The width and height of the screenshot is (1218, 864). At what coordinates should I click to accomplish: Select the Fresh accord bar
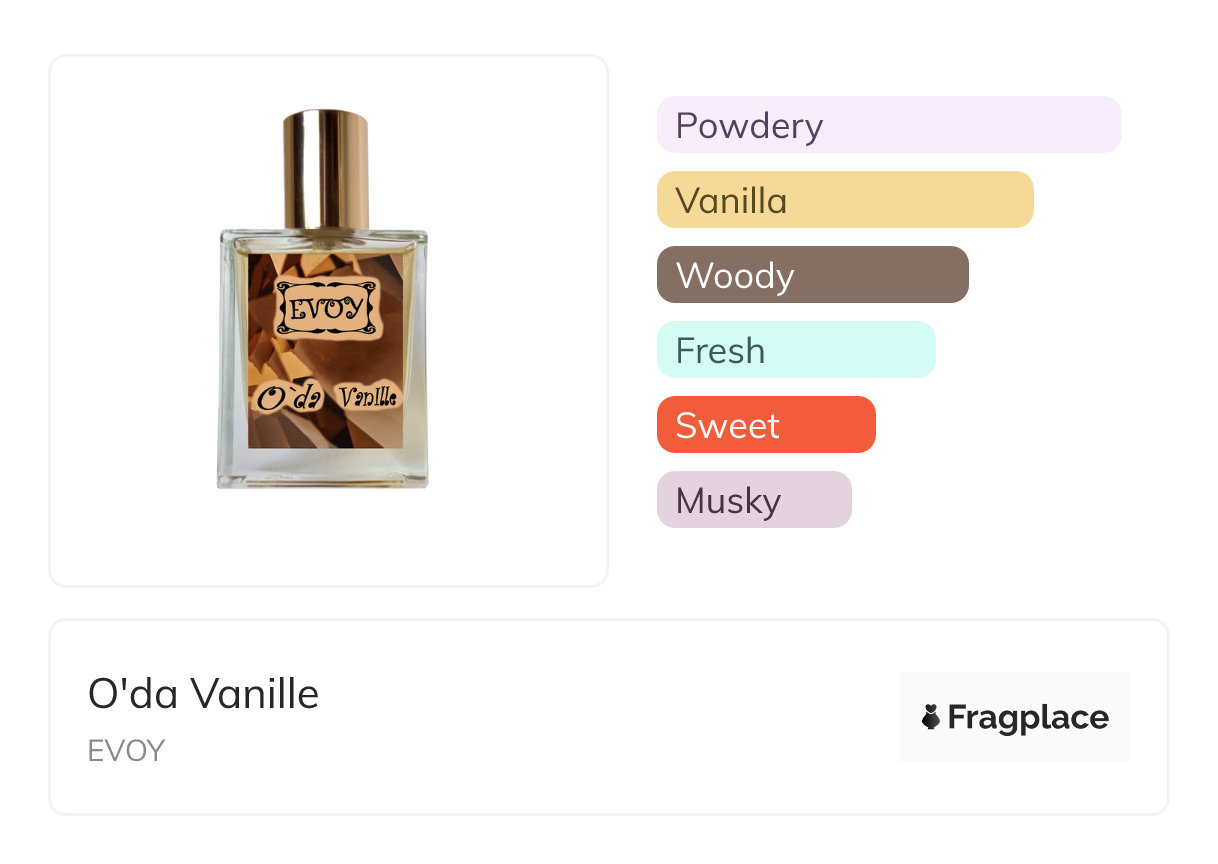tap(795, 350)
